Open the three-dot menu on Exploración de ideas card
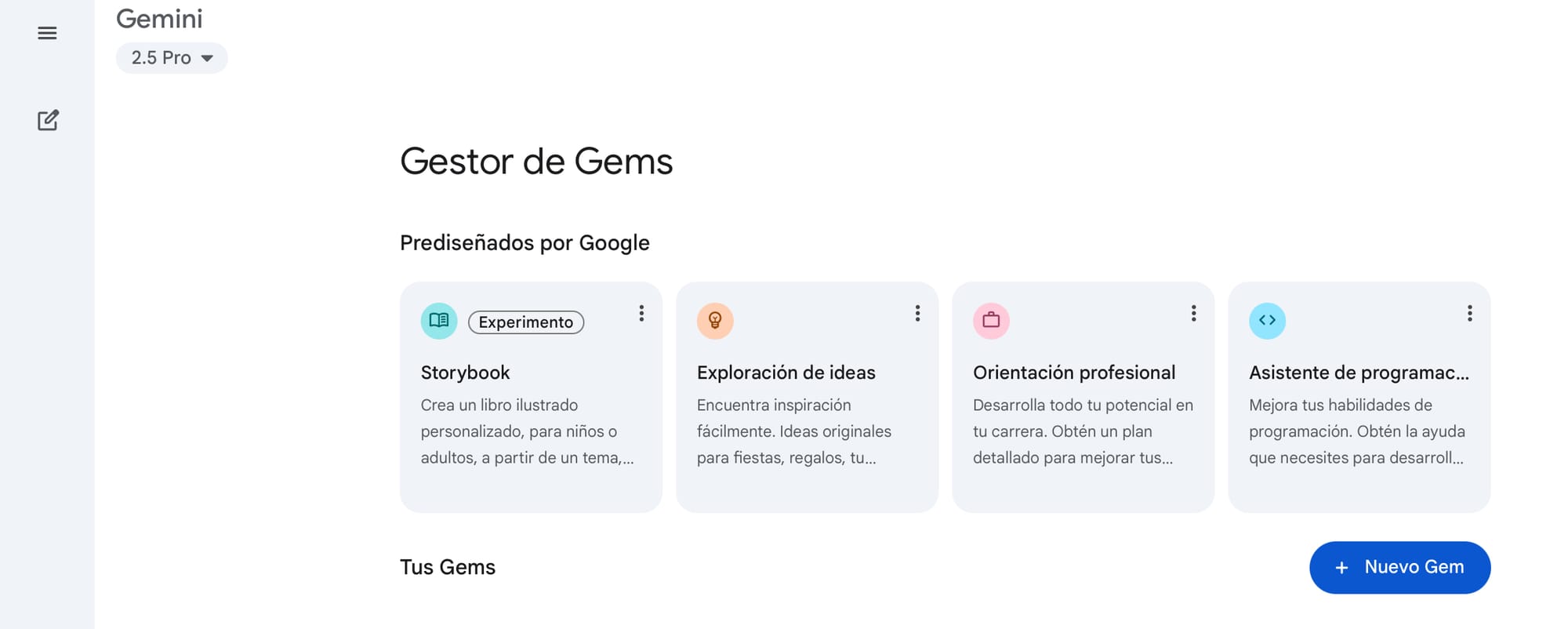The width and height of the screenshot is (1568, 629). tap(917, 314)
